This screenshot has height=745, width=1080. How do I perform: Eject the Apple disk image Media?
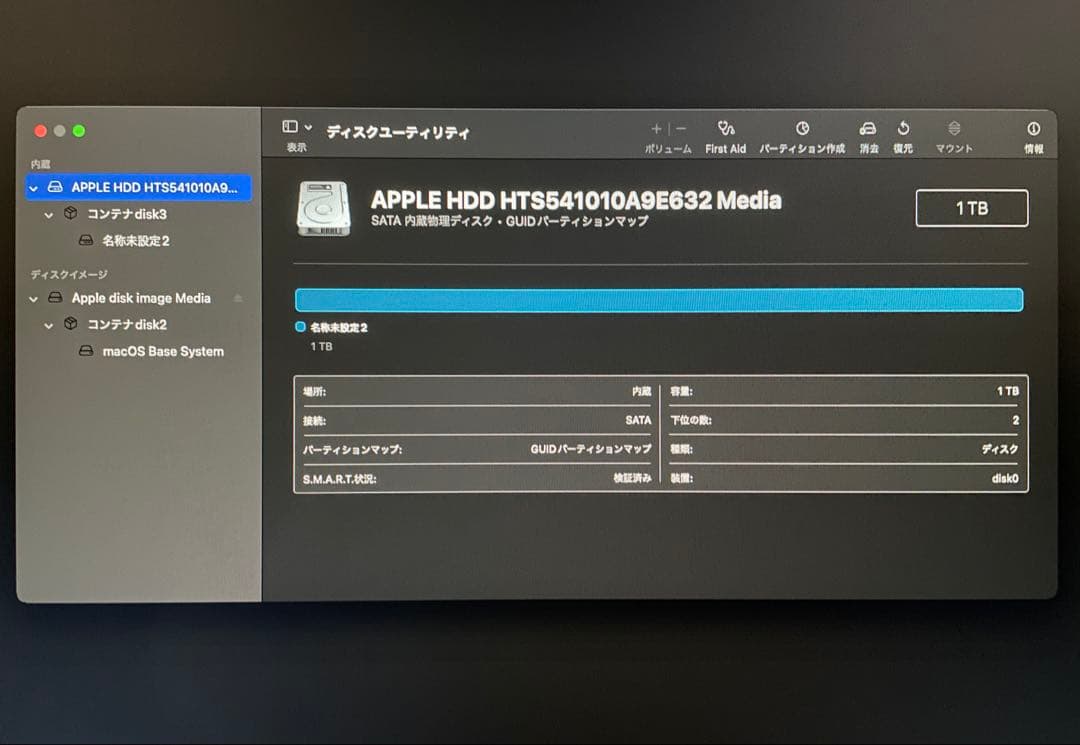point(239,297)
